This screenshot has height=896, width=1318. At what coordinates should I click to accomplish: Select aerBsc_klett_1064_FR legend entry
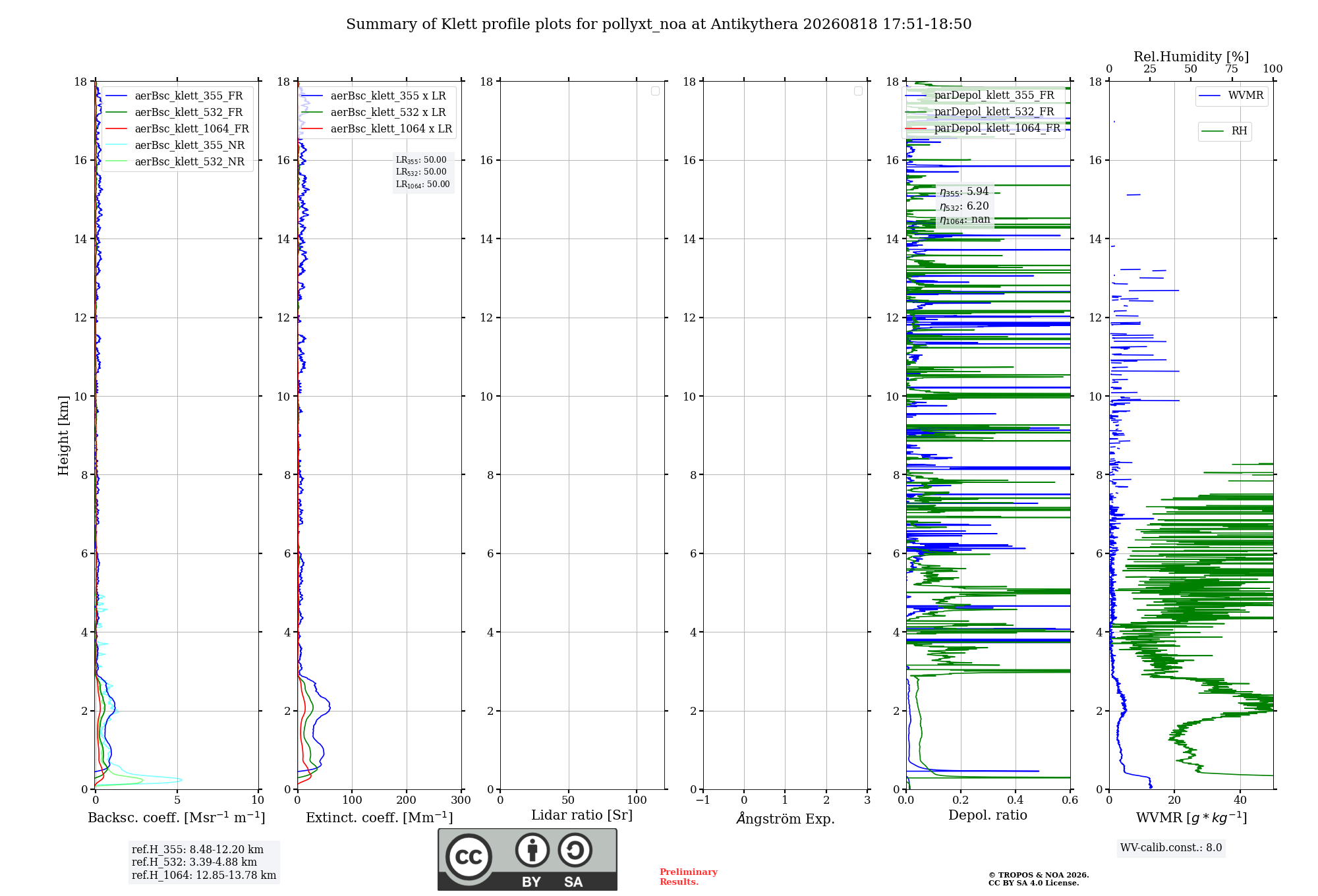click(x=178, y=129)
